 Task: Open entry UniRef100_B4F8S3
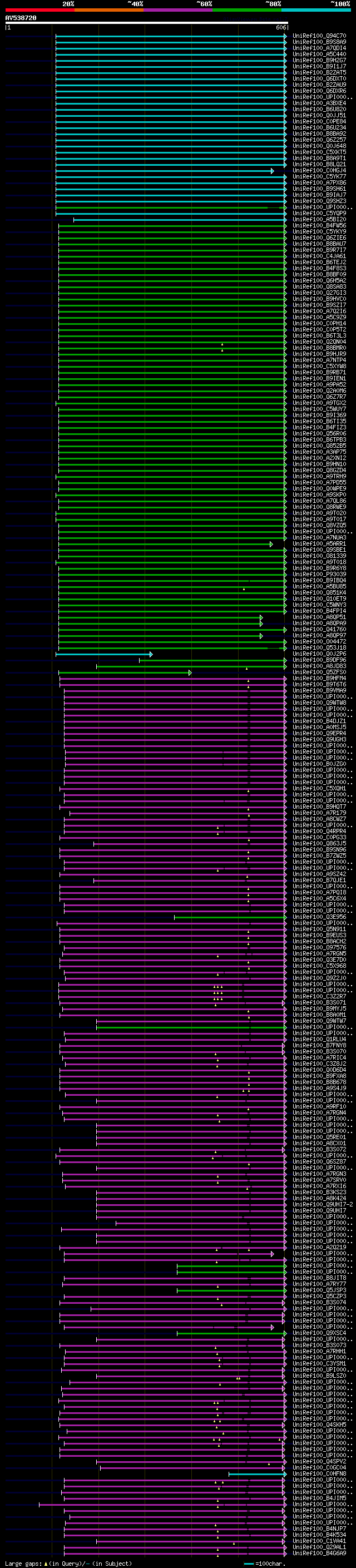(319, 269)
